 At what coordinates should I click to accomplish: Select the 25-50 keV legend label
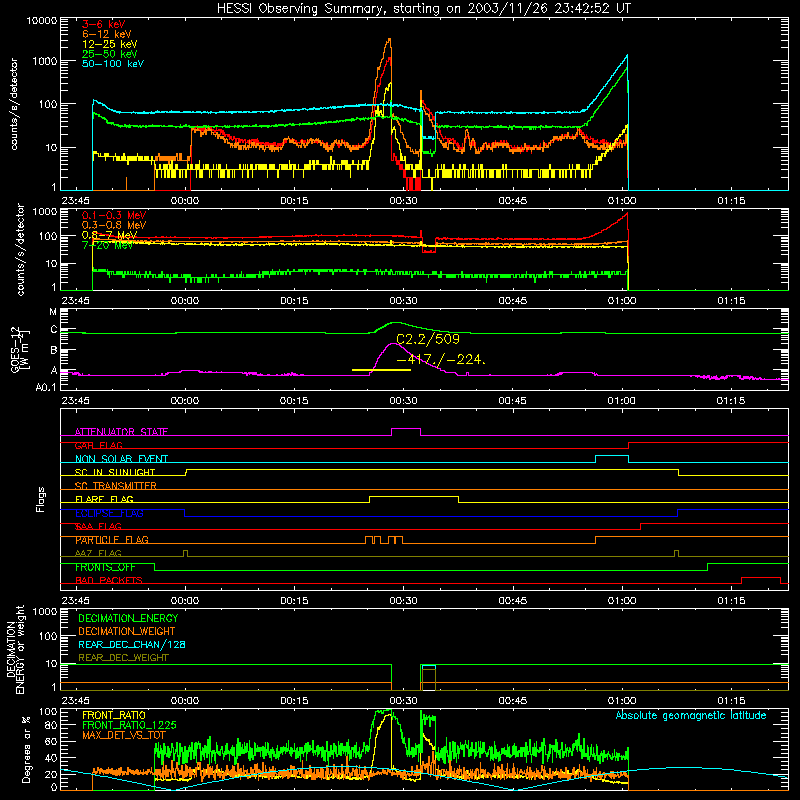click(x=110, y=54)
